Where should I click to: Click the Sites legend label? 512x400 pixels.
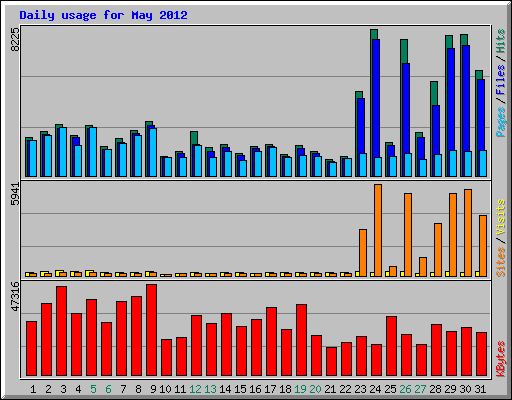click(x=501, y=262)
